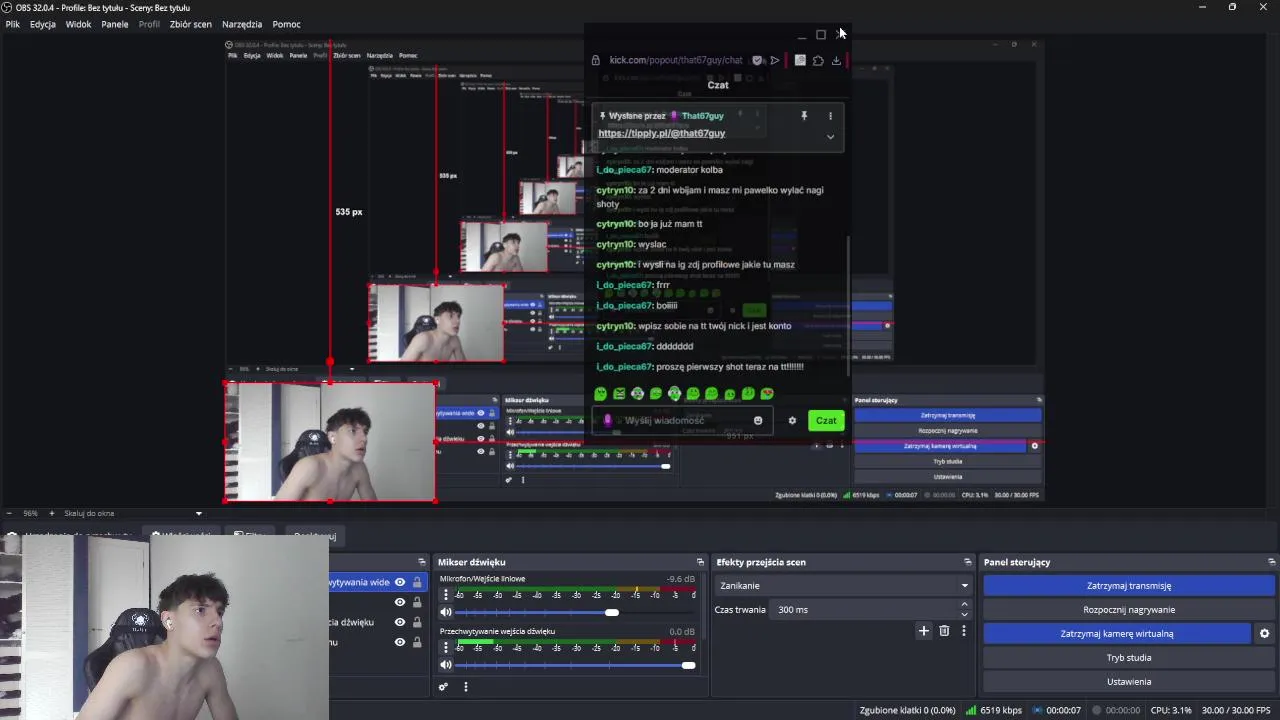Screen dimensions: 1280x720
Task: Open the Narzędzia menu
Action: pyautogui.click(x=242, y=24)
